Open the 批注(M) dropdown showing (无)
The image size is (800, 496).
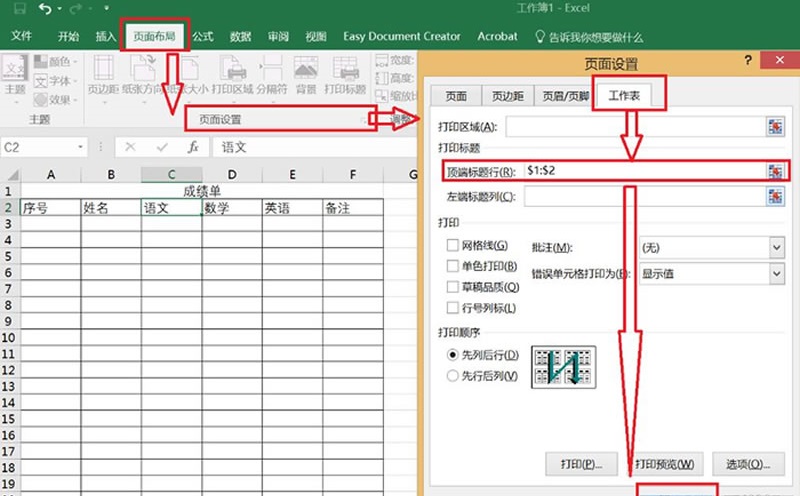coord(712,248)
